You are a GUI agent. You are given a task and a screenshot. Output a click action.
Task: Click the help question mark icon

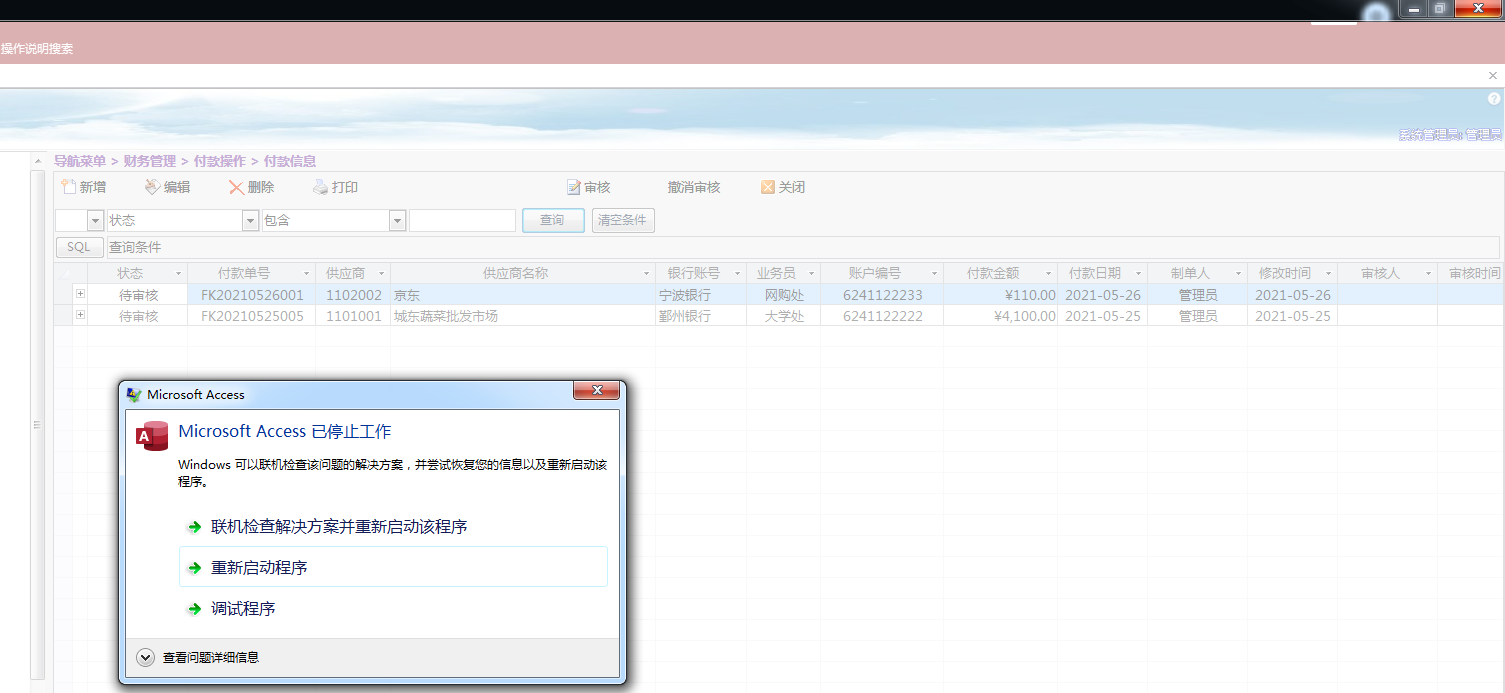click(1494, 99)
